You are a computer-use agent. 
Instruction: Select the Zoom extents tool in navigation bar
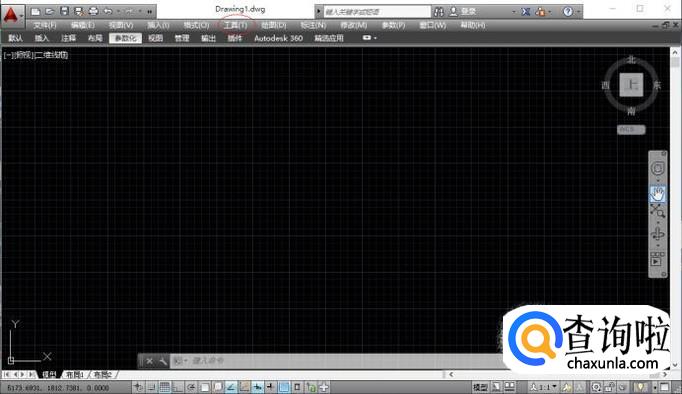[657, 212]
